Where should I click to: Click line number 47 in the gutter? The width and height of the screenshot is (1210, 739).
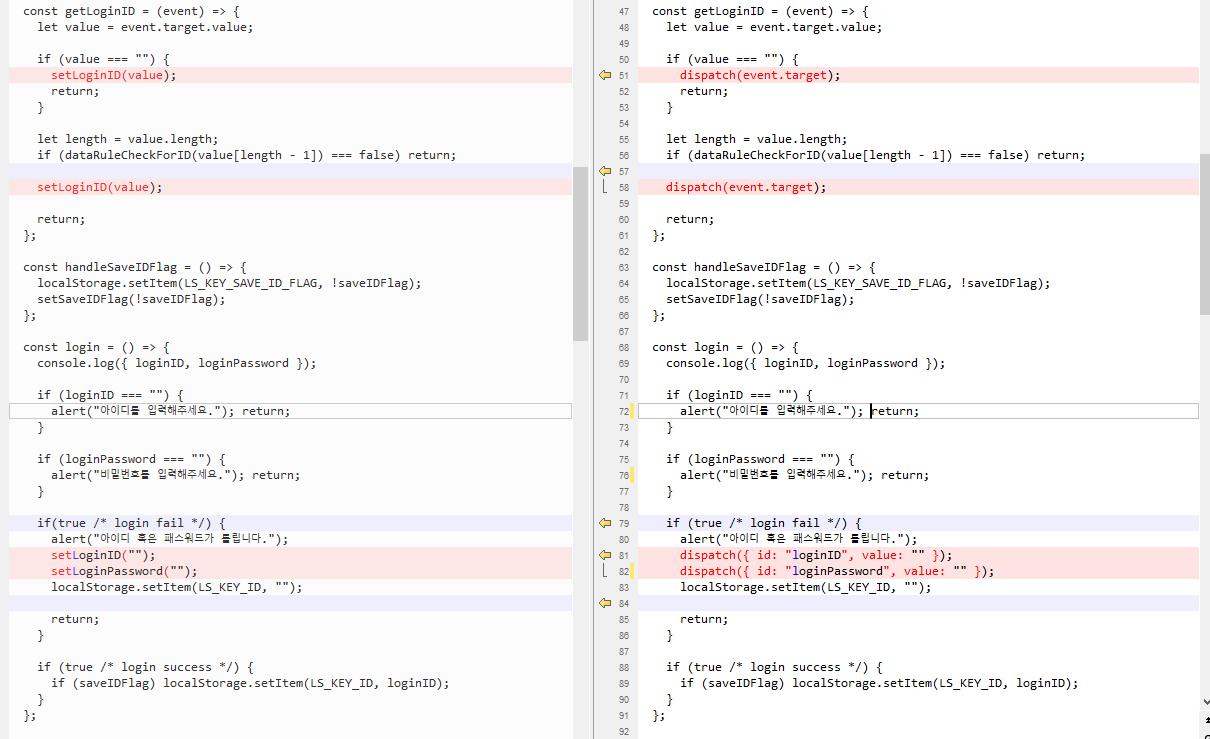click(624, 11)
